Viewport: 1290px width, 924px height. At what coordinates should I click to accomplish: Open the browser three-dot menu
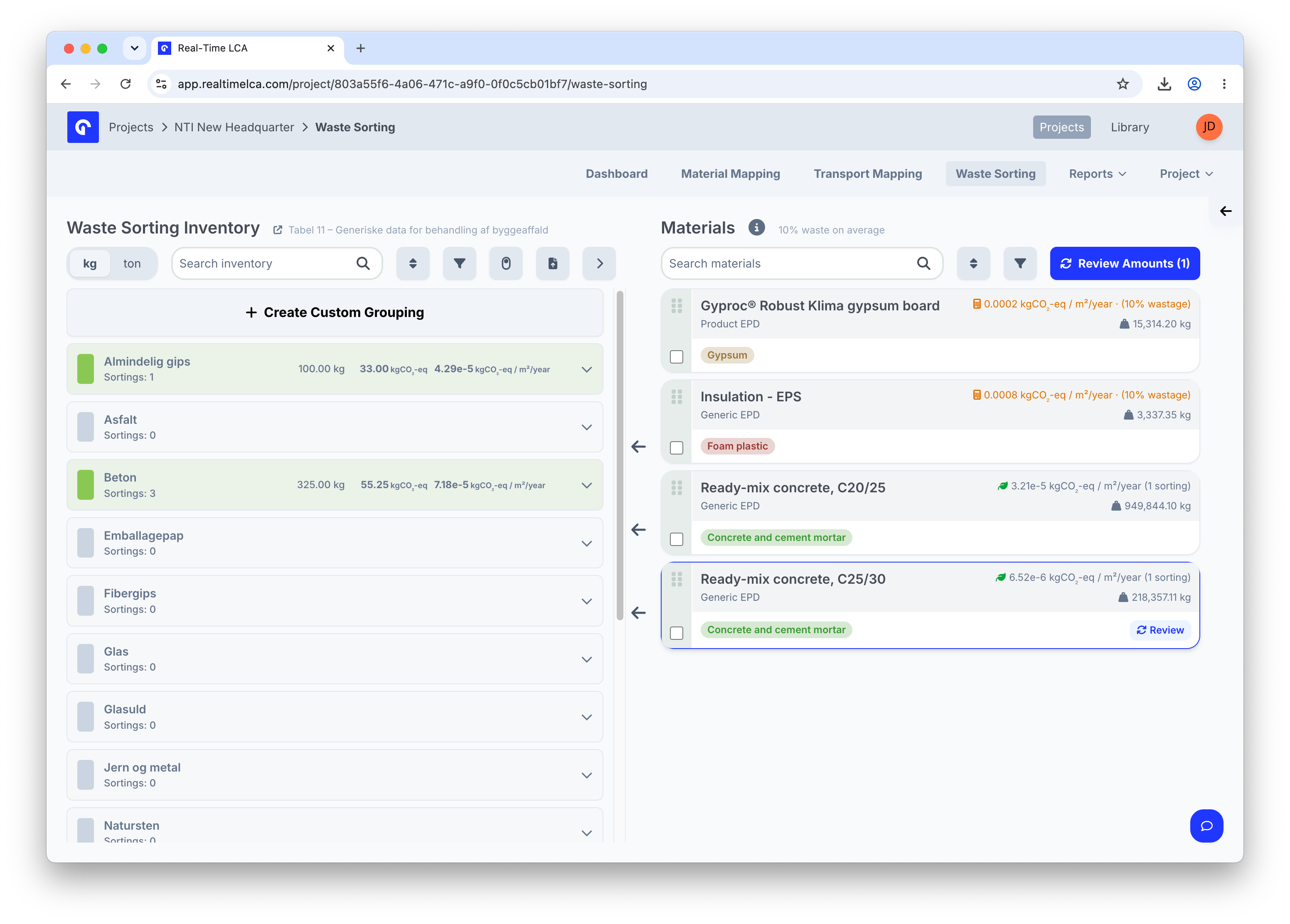[1224, 84]
